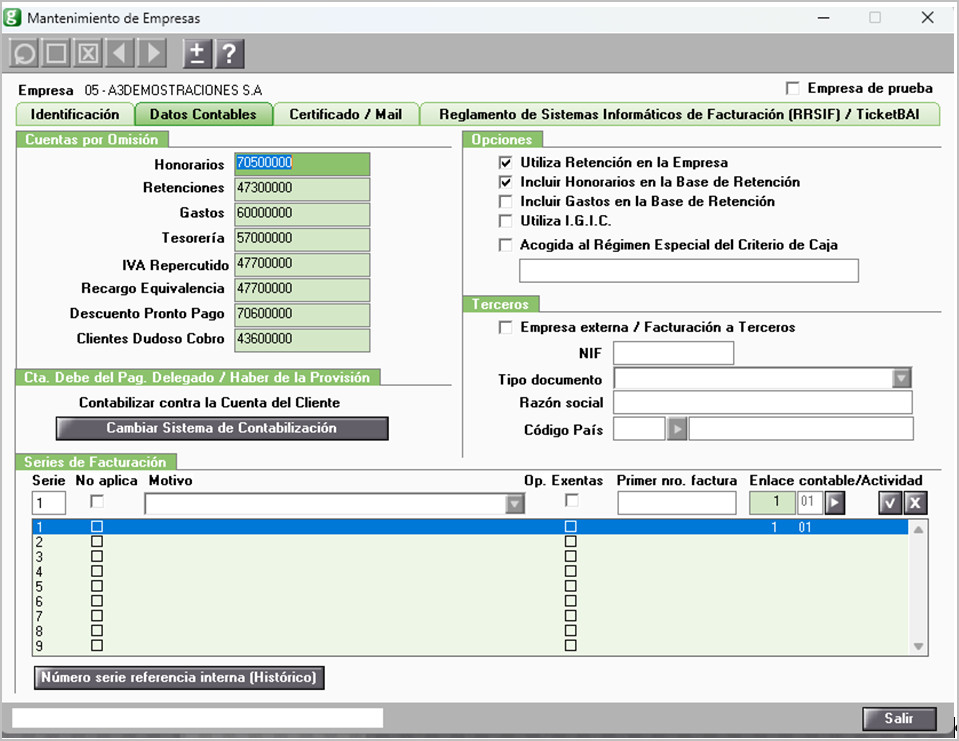Switch to the Identificación tab
The height and width of the screenshot is (741, 959).
tap(75, 114)
